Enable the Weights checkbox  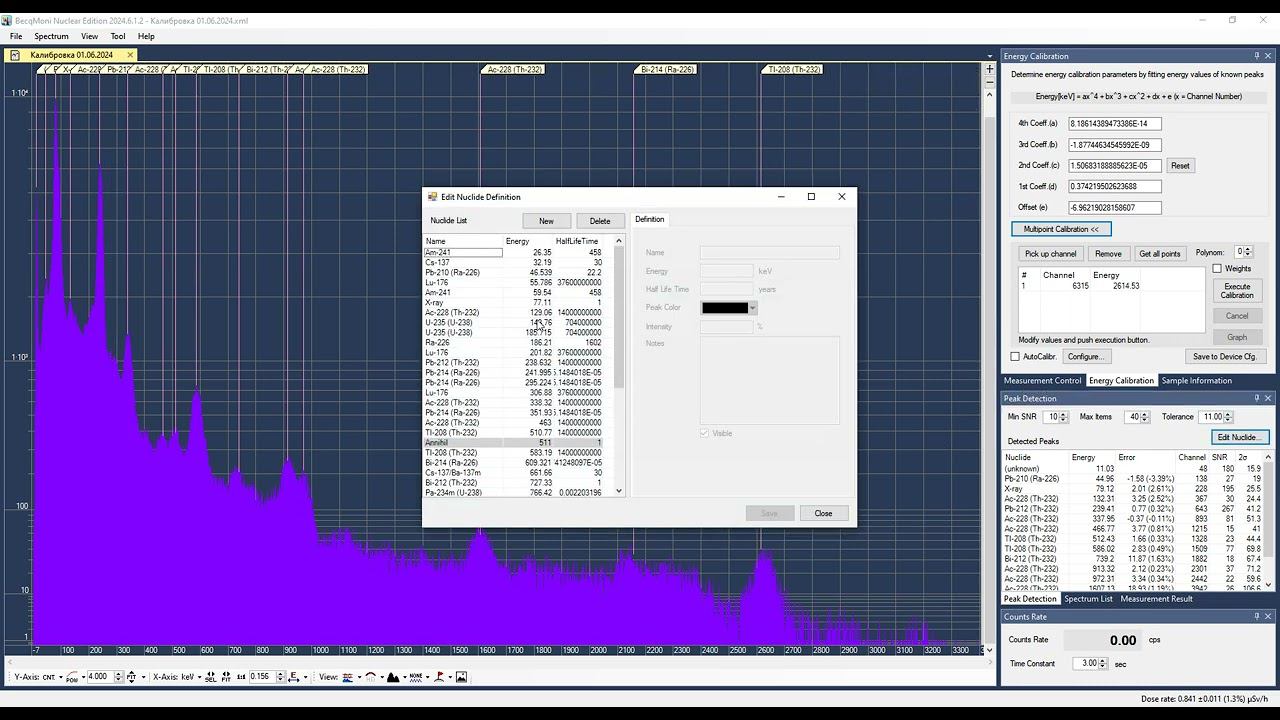(1217, 268)
